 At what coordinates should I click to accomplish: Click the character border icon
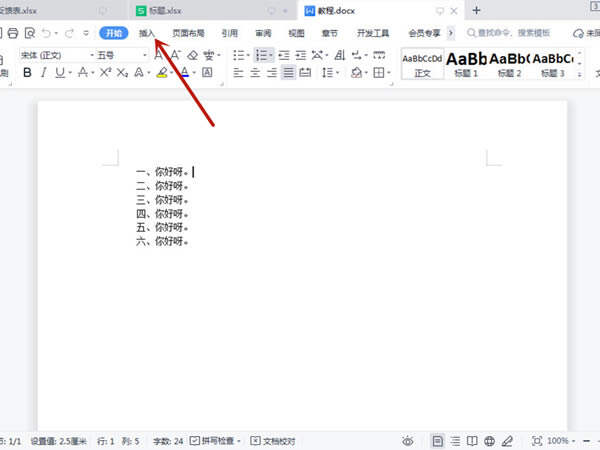coord(207,72)
